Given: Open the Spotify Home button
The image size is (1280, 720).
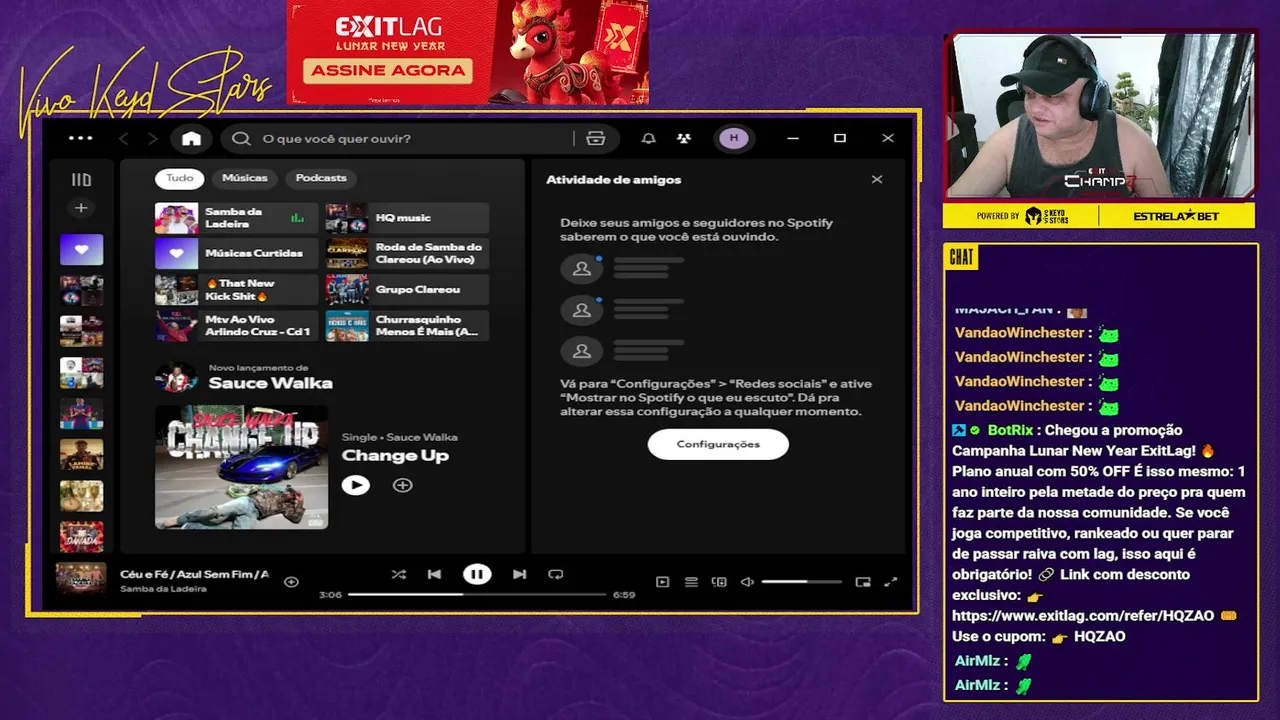Looking at the screenshot, I should (x=191, y=138).
